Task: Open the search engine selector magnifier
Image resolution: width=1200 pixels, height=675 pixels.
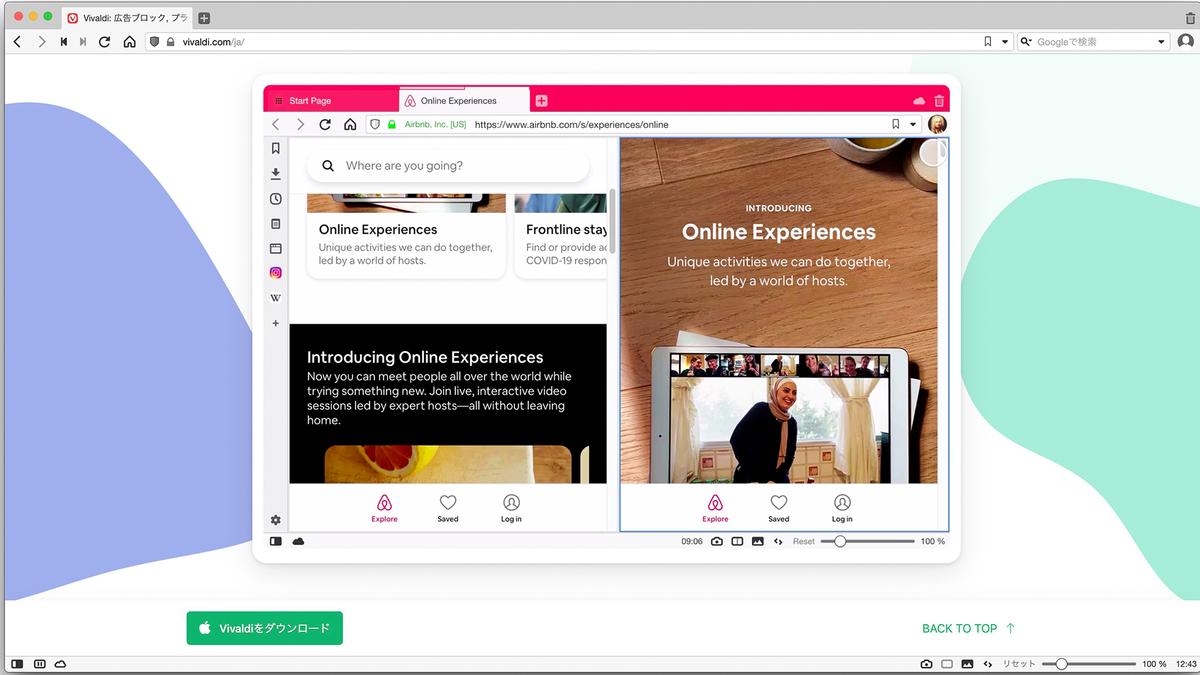Action: pos(1026,42)
